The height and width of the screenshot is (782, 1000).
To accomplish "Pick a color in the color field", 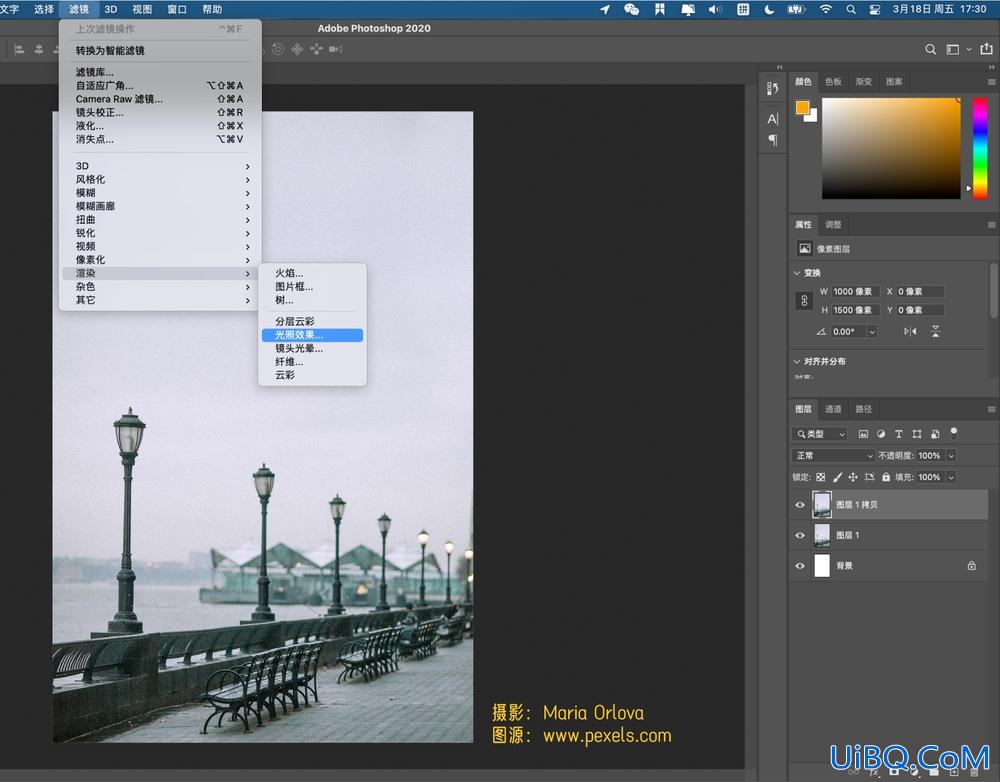I will click(891, 148).
